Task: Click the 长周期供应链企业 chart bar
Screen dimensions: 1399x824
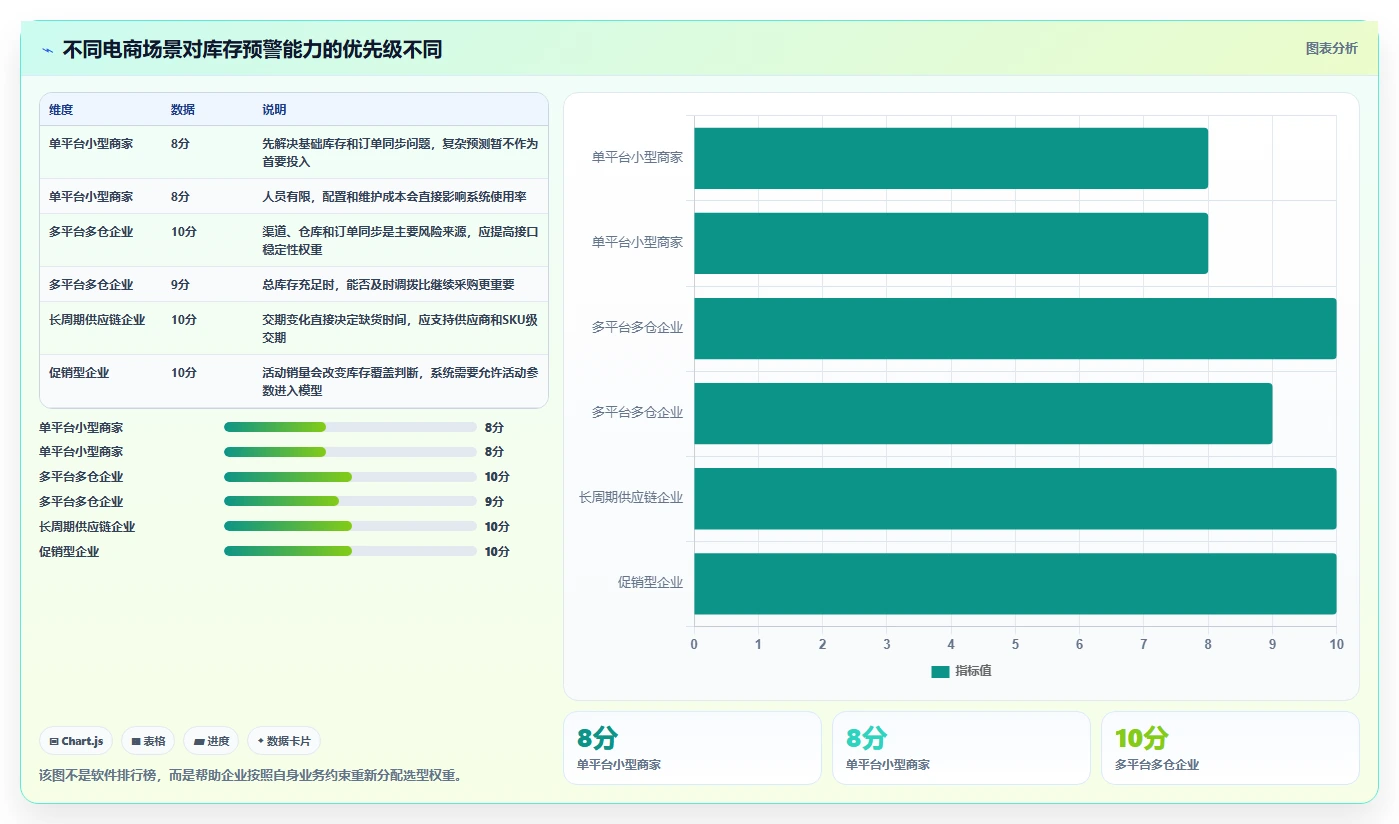Action: [1015, 498]
